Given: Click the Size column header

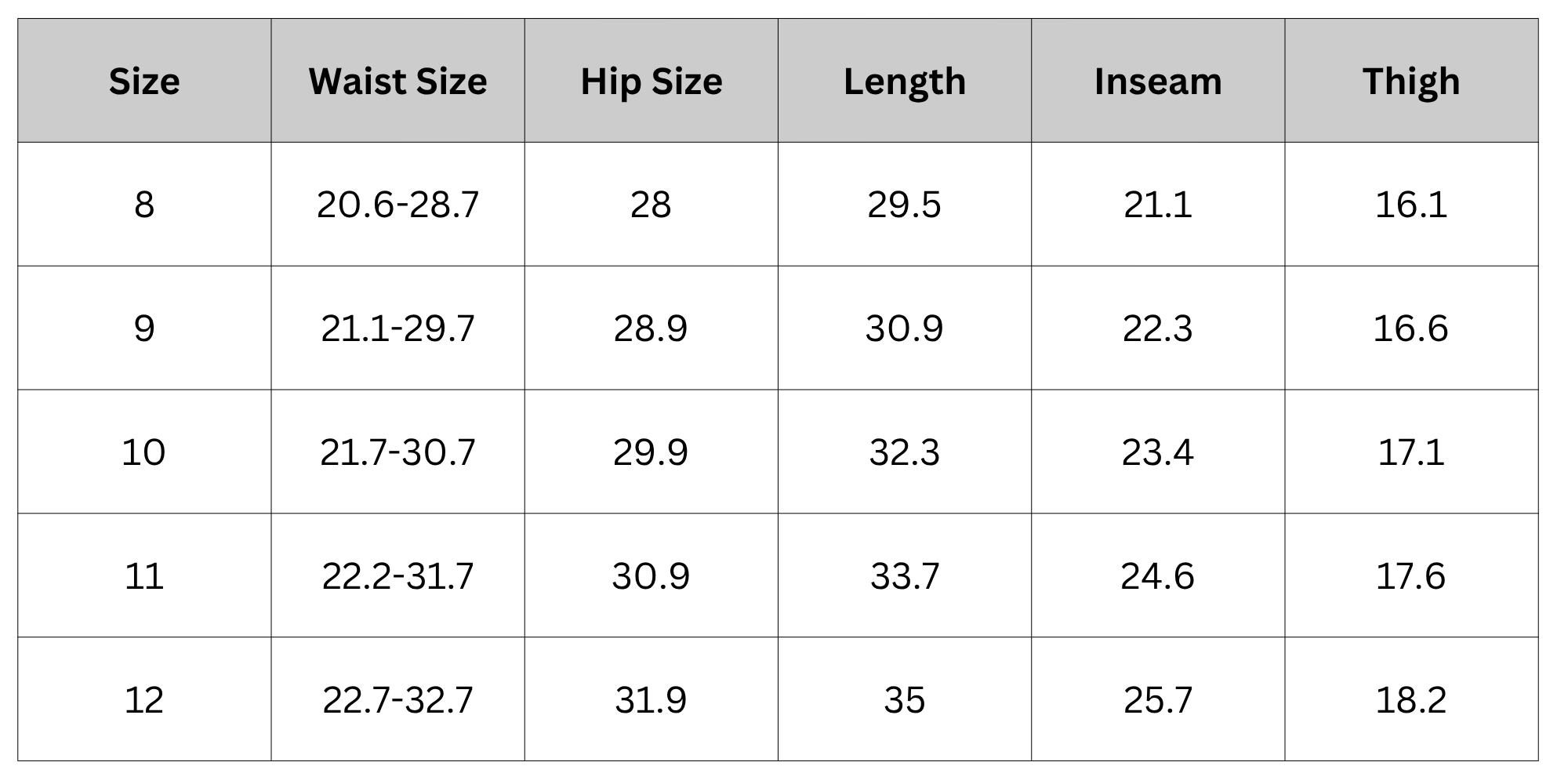Looking at the screenshot, I should (x=144, y=81).
